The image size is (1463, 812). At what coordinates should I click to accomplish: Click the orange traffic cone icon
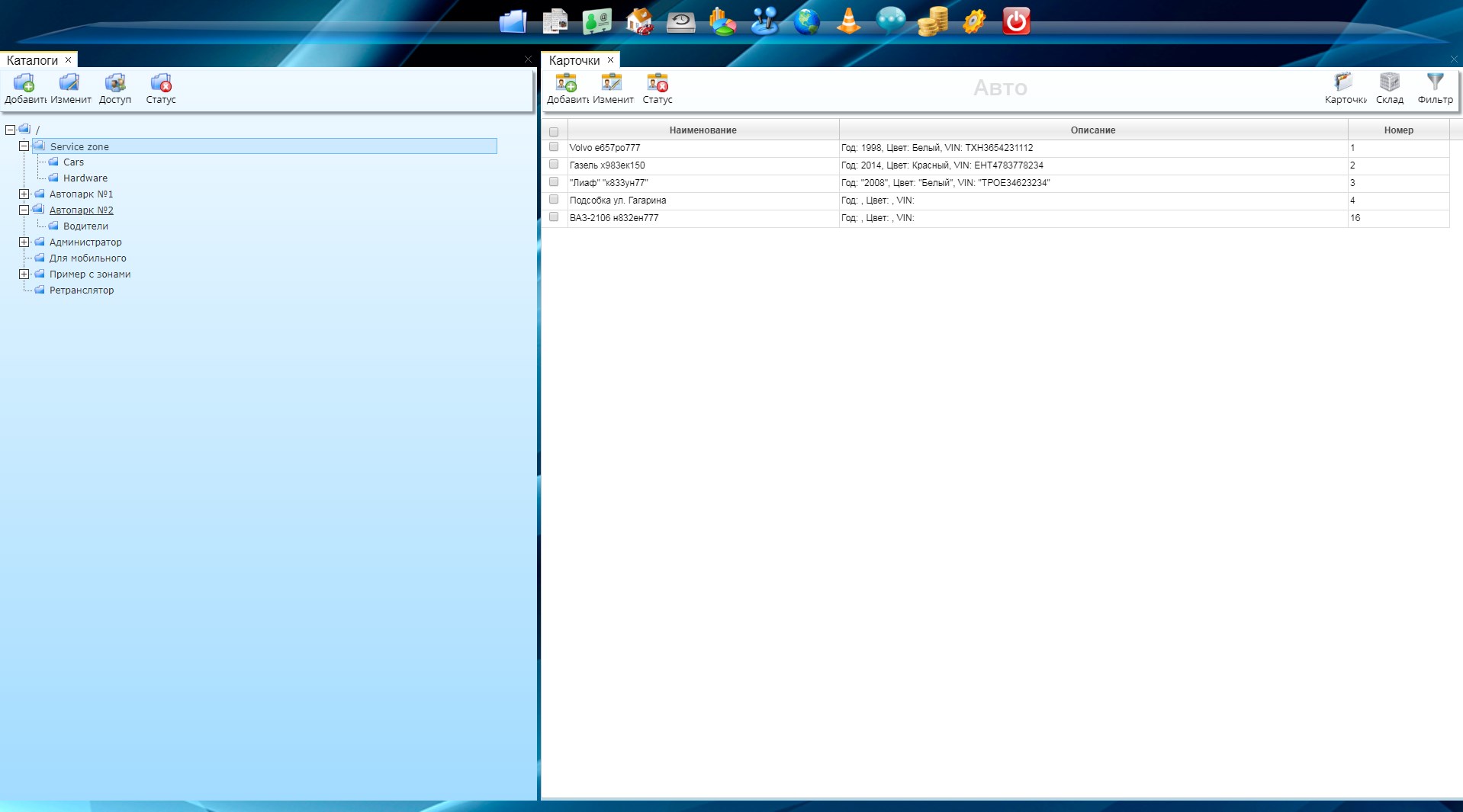tap(848, 21)
